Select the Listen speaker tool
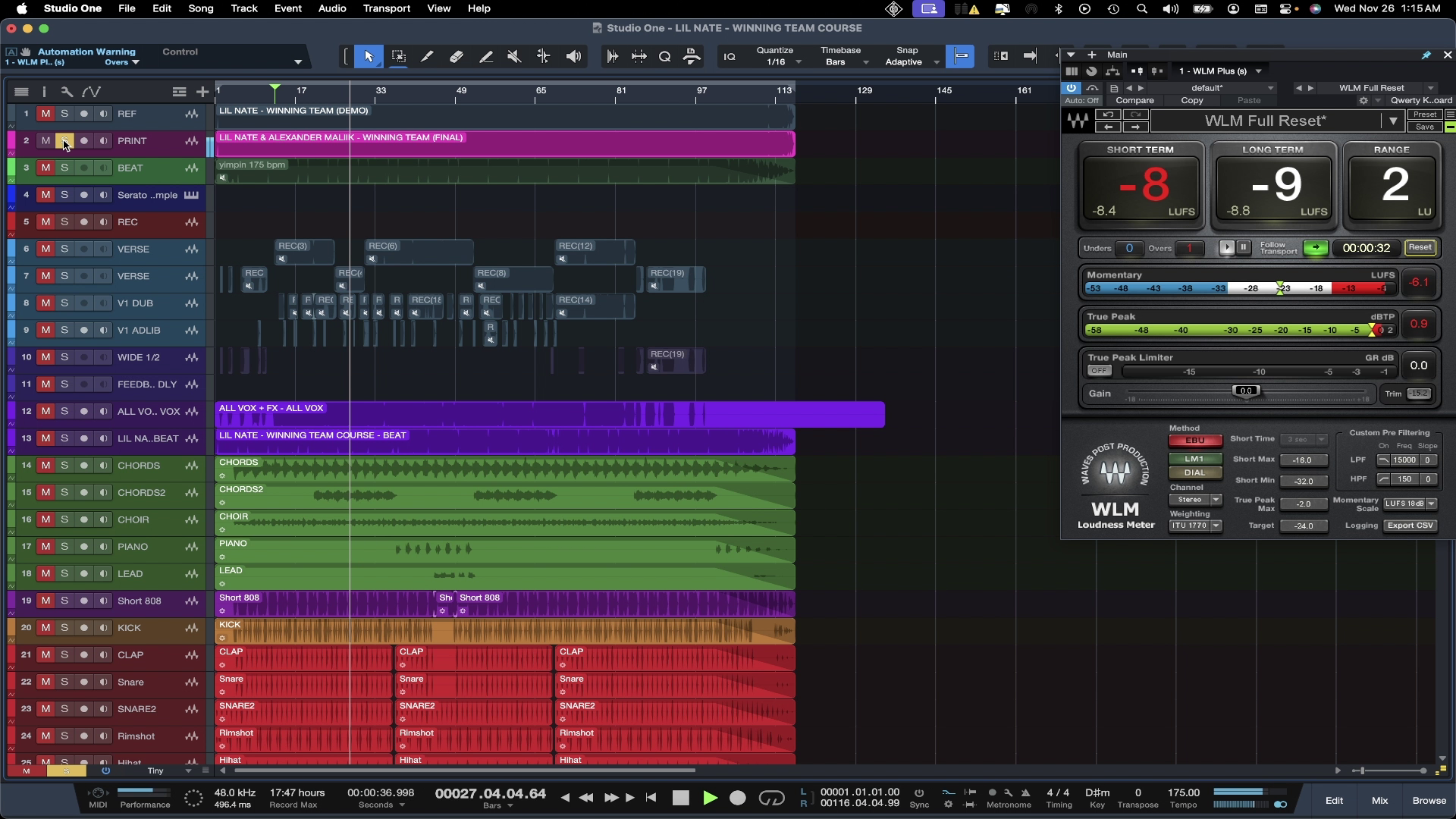The width and height of the screenshot is (1456, 819). [x=574, y=57]
